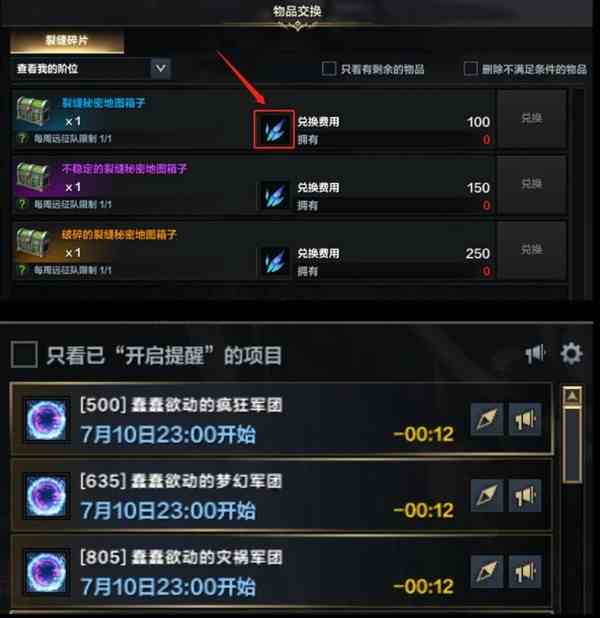Select the 裂缝碎片 tab

[67, 41]
